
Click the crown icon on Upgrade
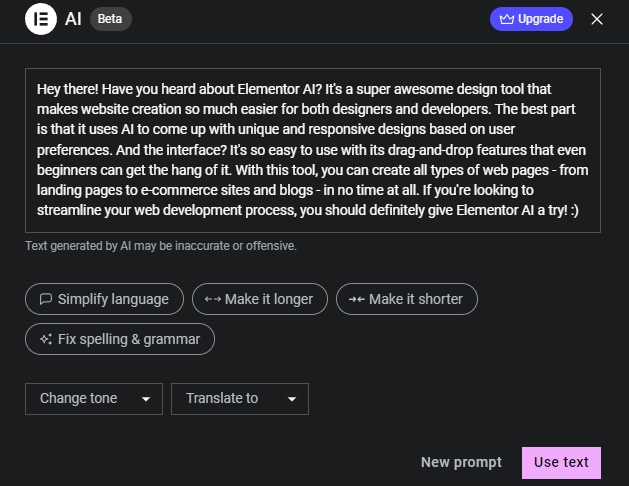point(506,19)
